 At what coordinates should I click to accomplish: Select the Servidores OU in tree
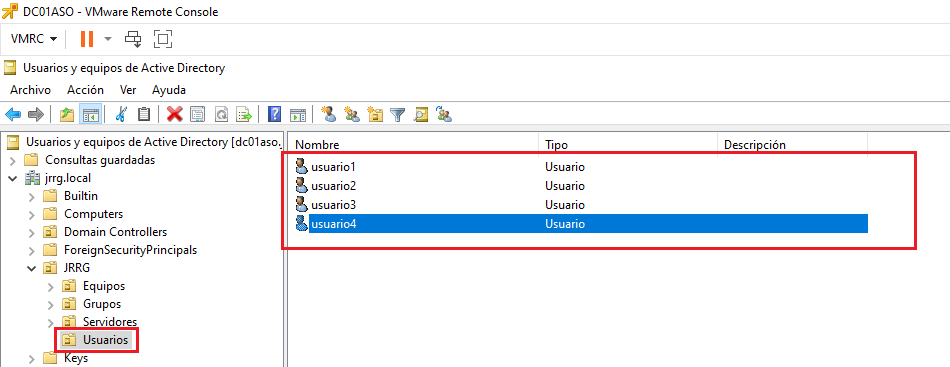coord(110,322)
